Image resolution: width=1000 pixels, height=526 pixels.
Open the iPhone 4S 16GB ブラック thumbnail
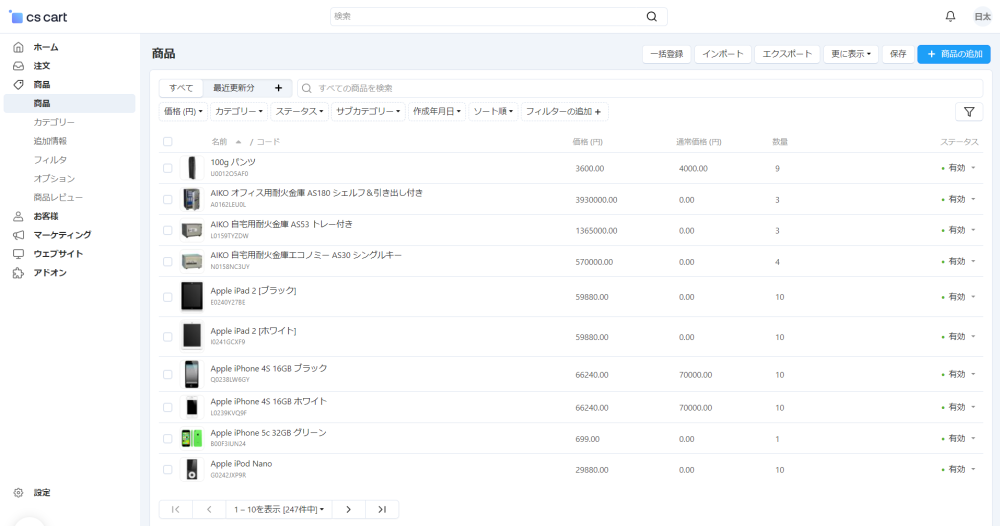(192, 374)
